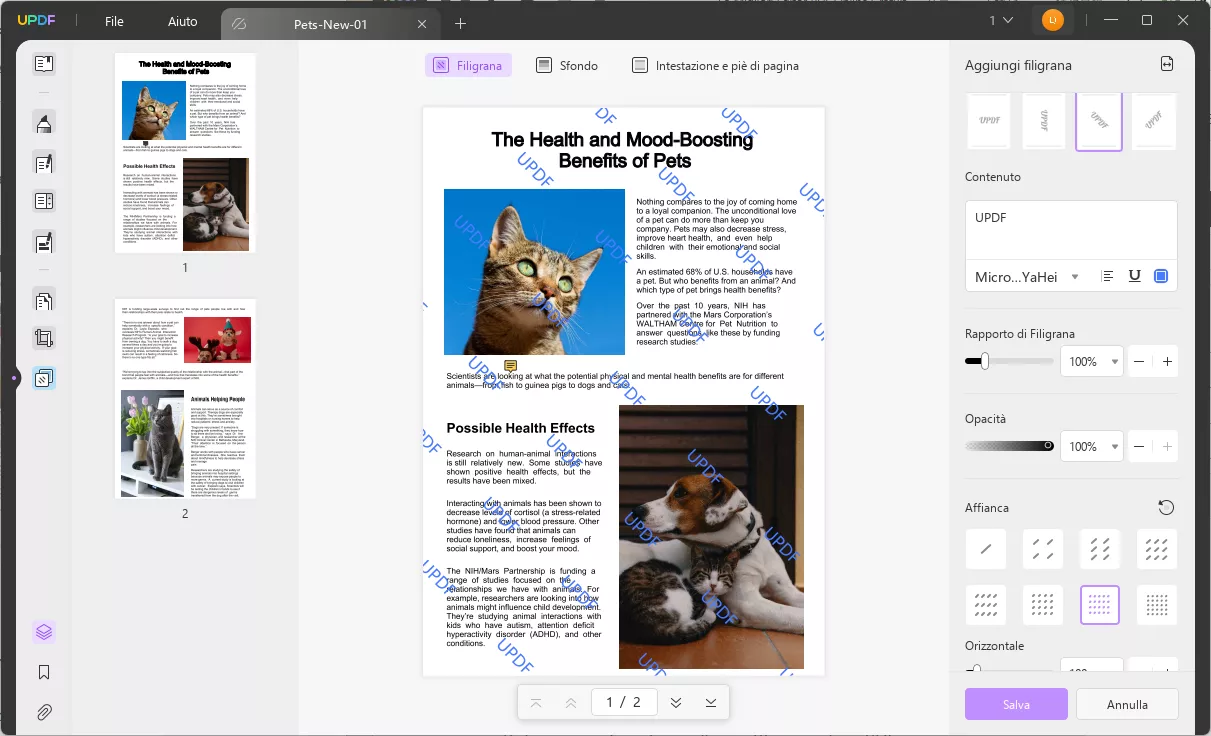Adjust the Rapporto di Filigrana slider handle

pyautogui.click(x=984, y=361)
